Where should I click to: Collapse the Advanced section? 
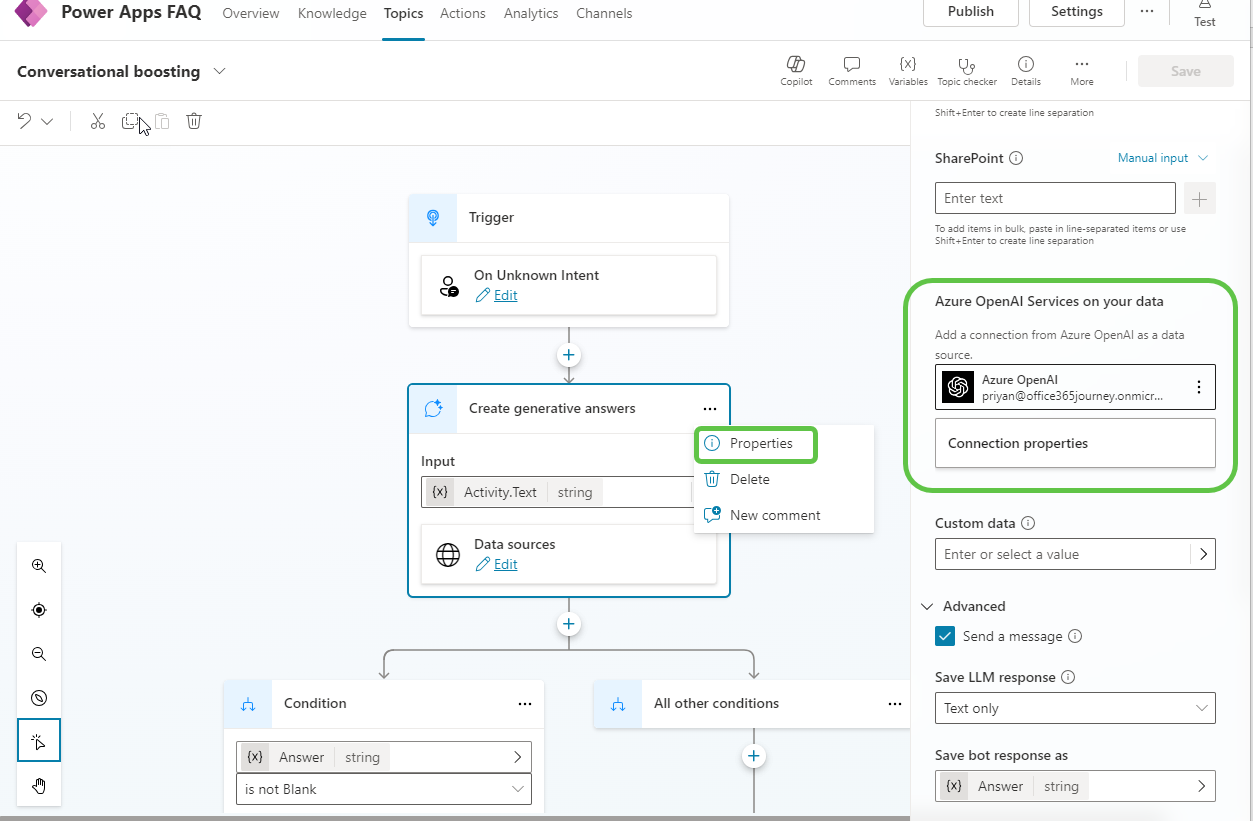(x=927, y=606)
